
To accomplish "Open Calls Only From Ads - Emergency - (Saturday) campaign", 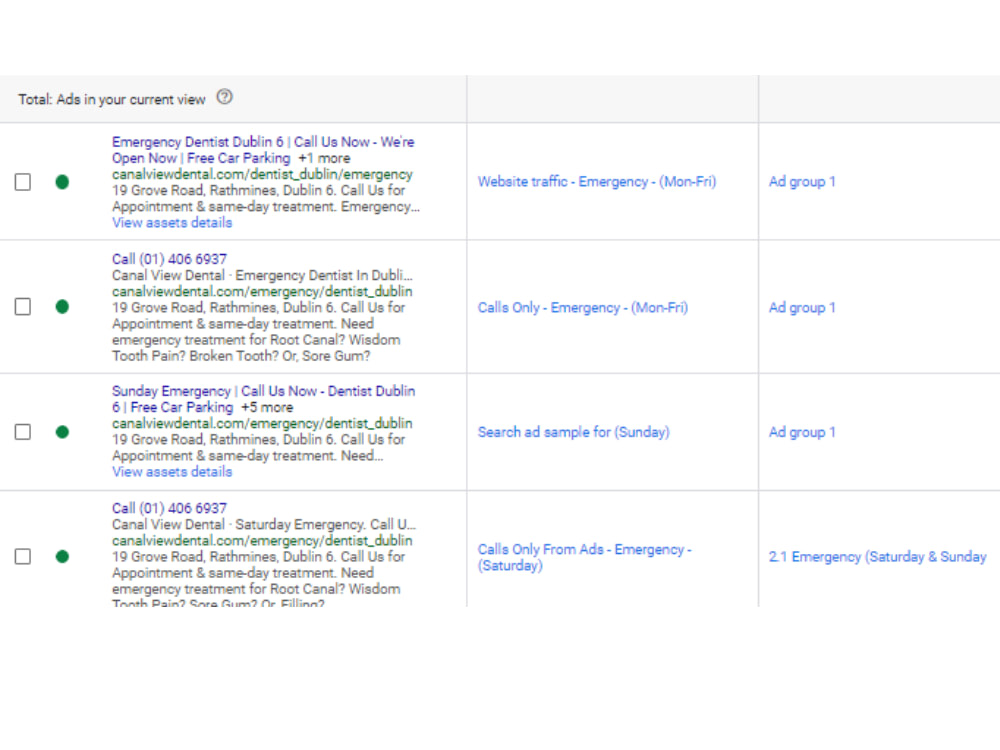I will point(584,557).
